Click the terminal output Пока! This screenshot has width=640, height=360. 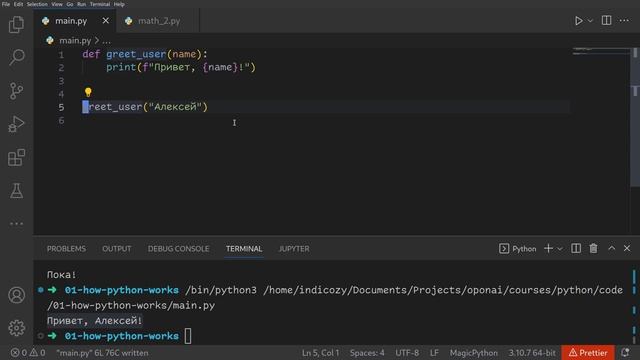(x=61, y=275)
